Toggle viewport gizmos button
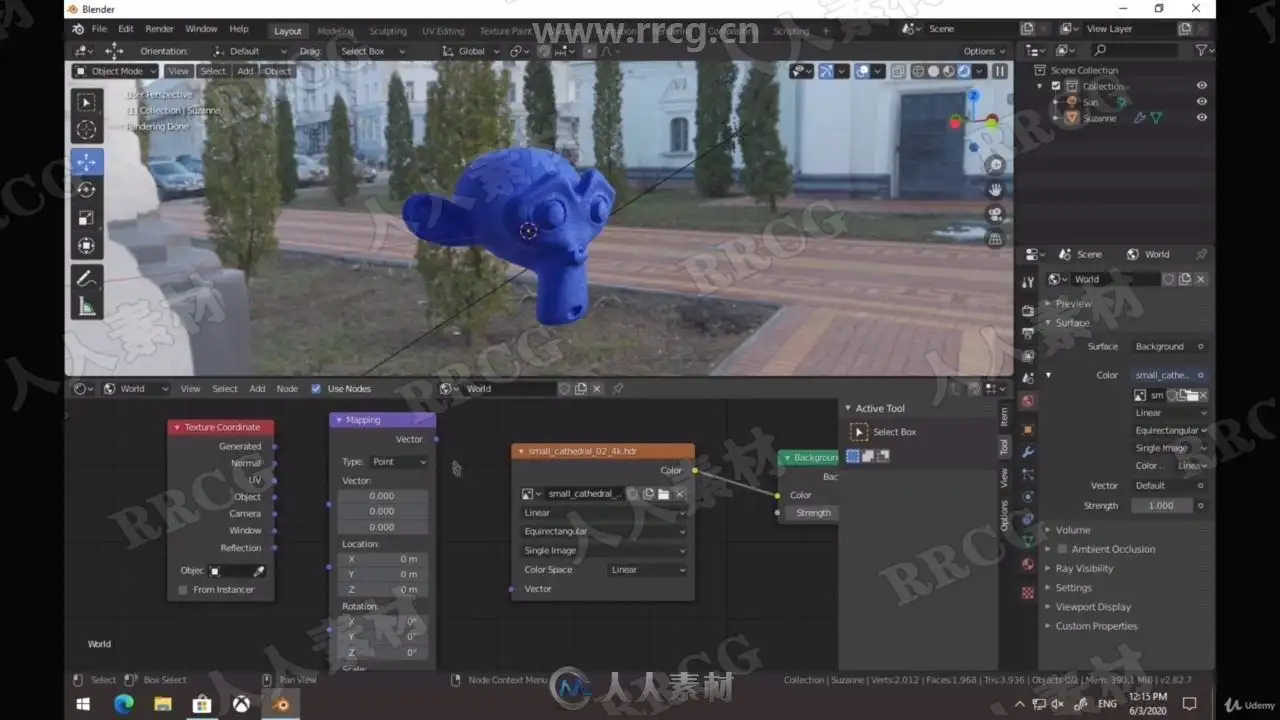 826,71
